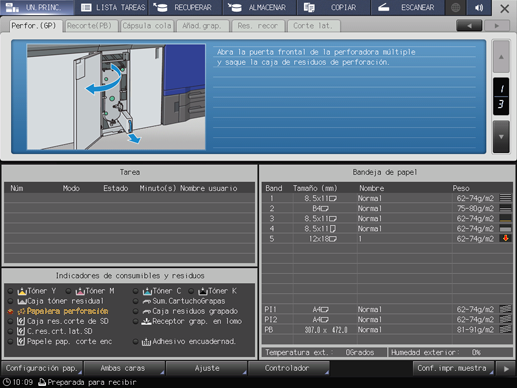The height and width of the screenshot is (388, 517).
Task: Click Sum.CartuchoGrapas status light
Action: point(135,301)
